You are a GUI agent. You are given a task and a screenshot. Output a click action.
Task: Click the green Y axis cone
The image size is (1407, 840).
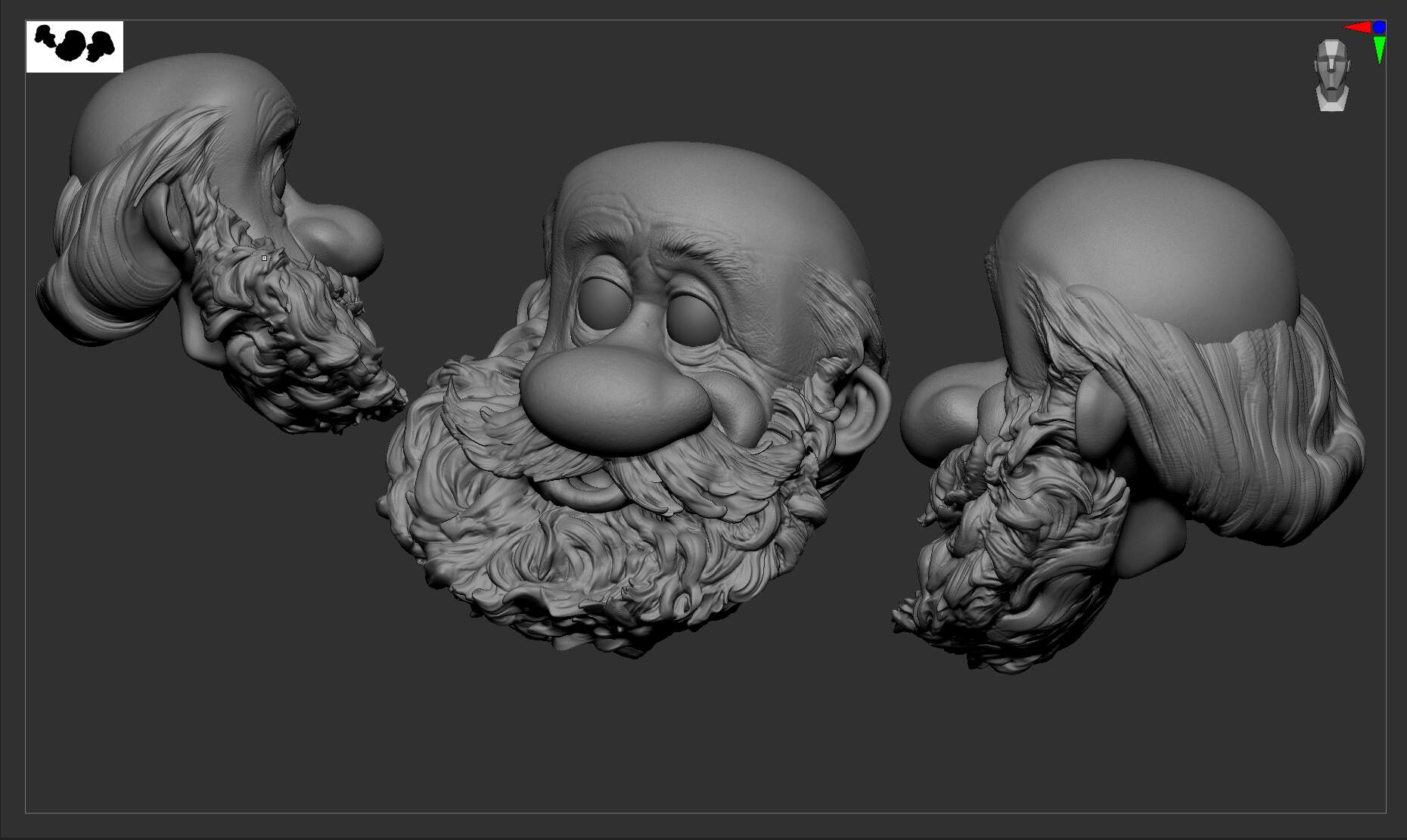[x=1380, y=49]
